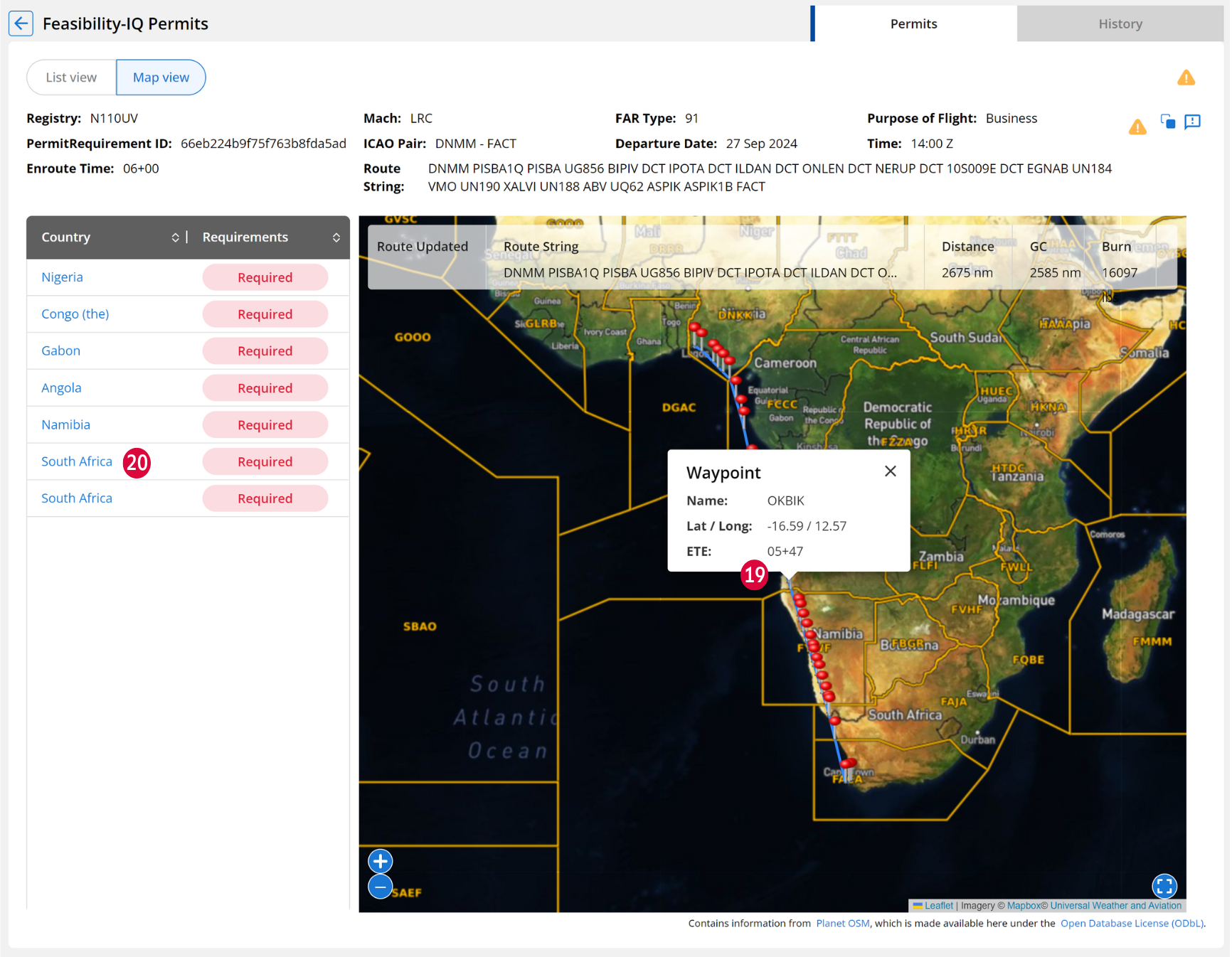Select the Permits tab
1232x957 pixels.
pyautogui.click(x=913, y=23)
